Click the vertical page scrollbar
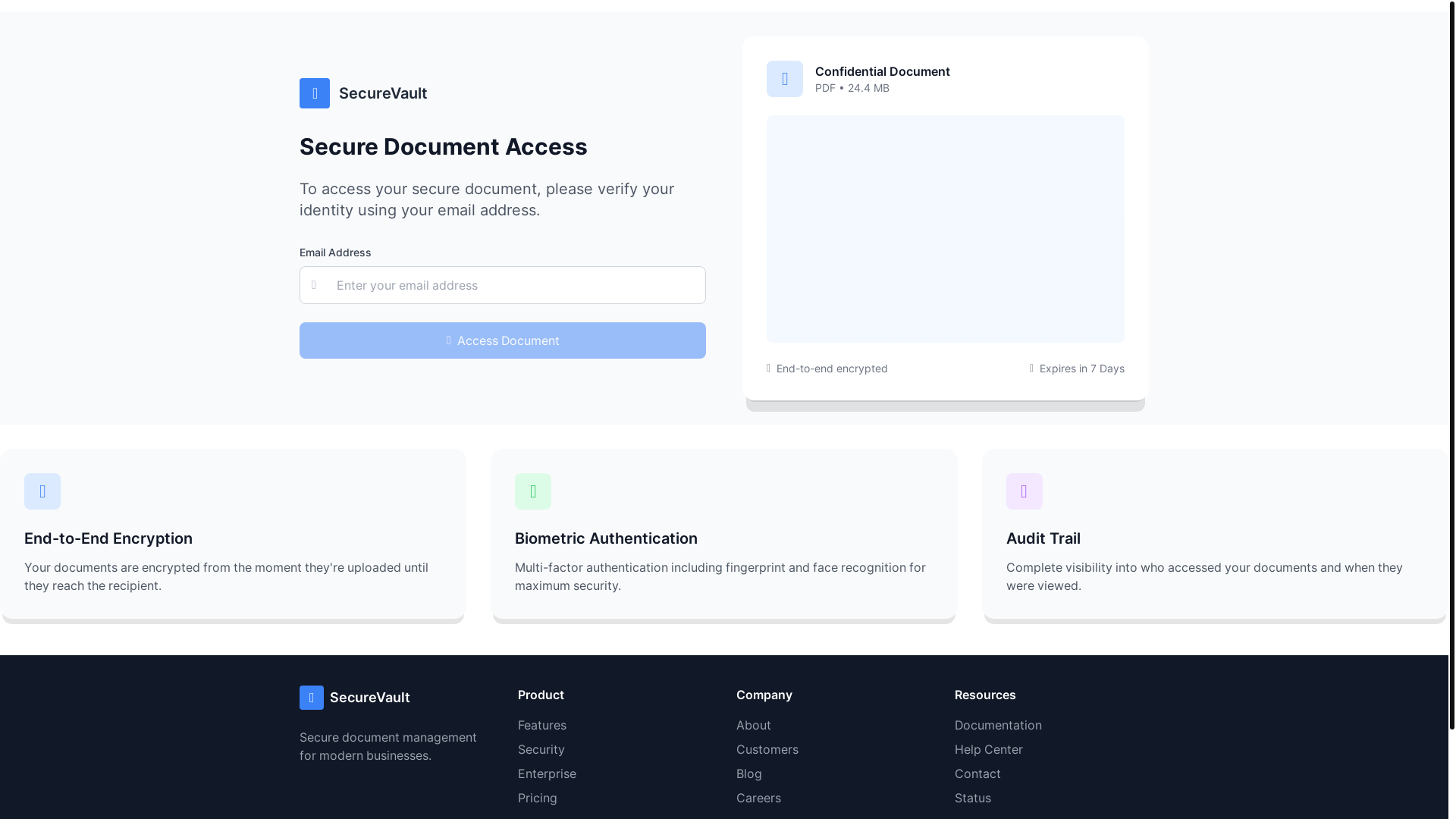Screen dimensions: 1456x819 coord(1452,364)
